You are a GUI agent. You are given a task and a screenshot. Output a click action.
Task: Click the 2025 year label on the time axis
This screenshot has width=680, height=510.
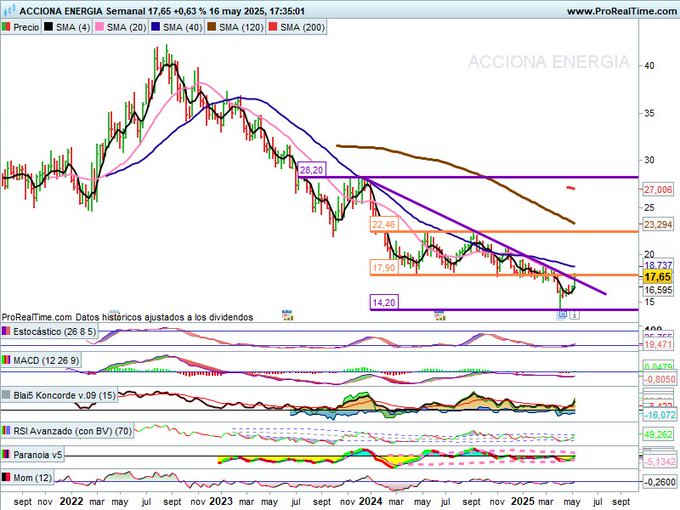pyautogui.click(x=522, y=501)
